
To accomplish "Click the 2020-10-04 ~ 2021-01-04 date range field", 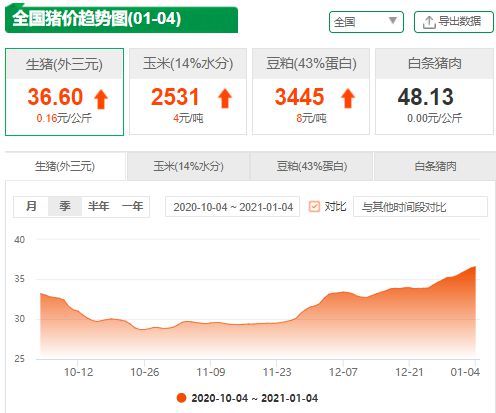I will pos(232,207).
